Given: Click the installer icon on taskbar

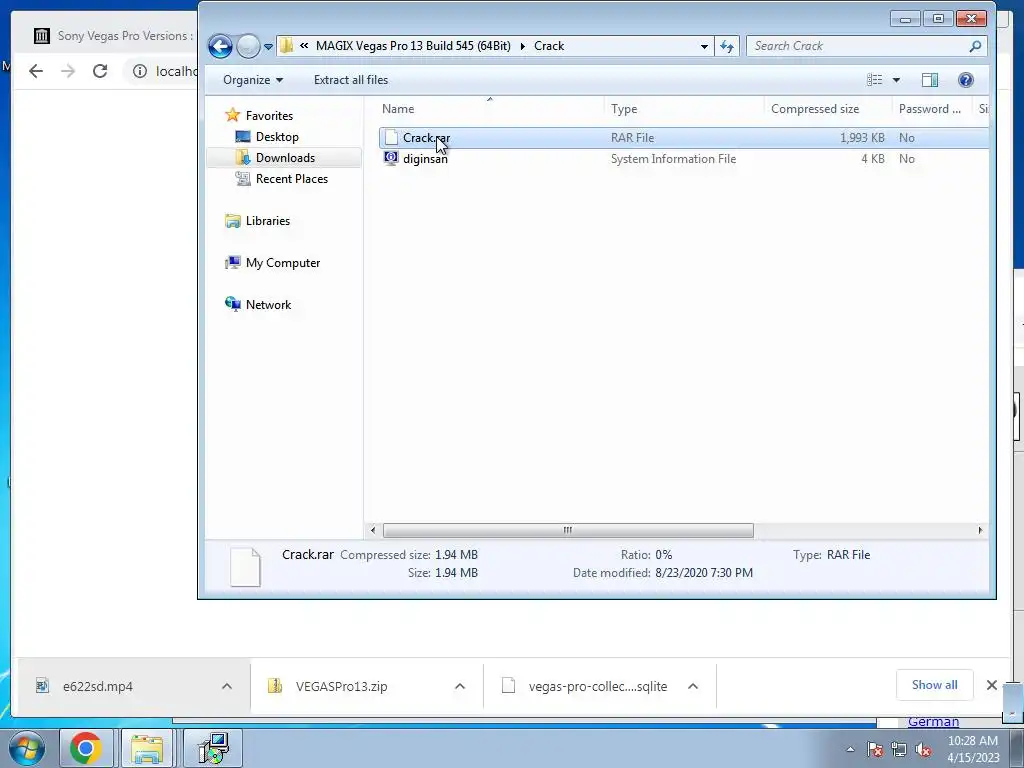Looking at the screenshot, I should 213,748.
